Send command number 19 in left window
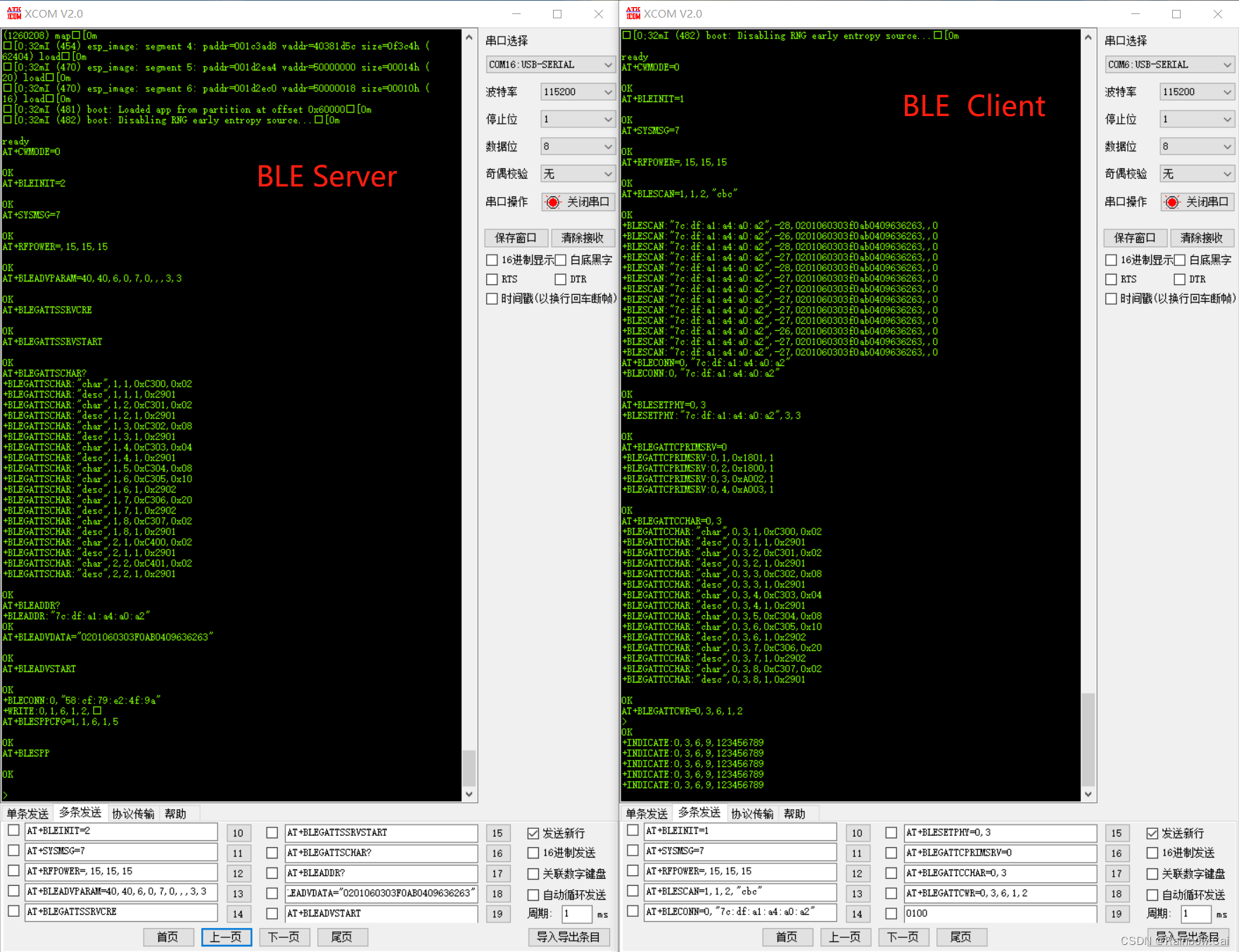 pos(497,914)
